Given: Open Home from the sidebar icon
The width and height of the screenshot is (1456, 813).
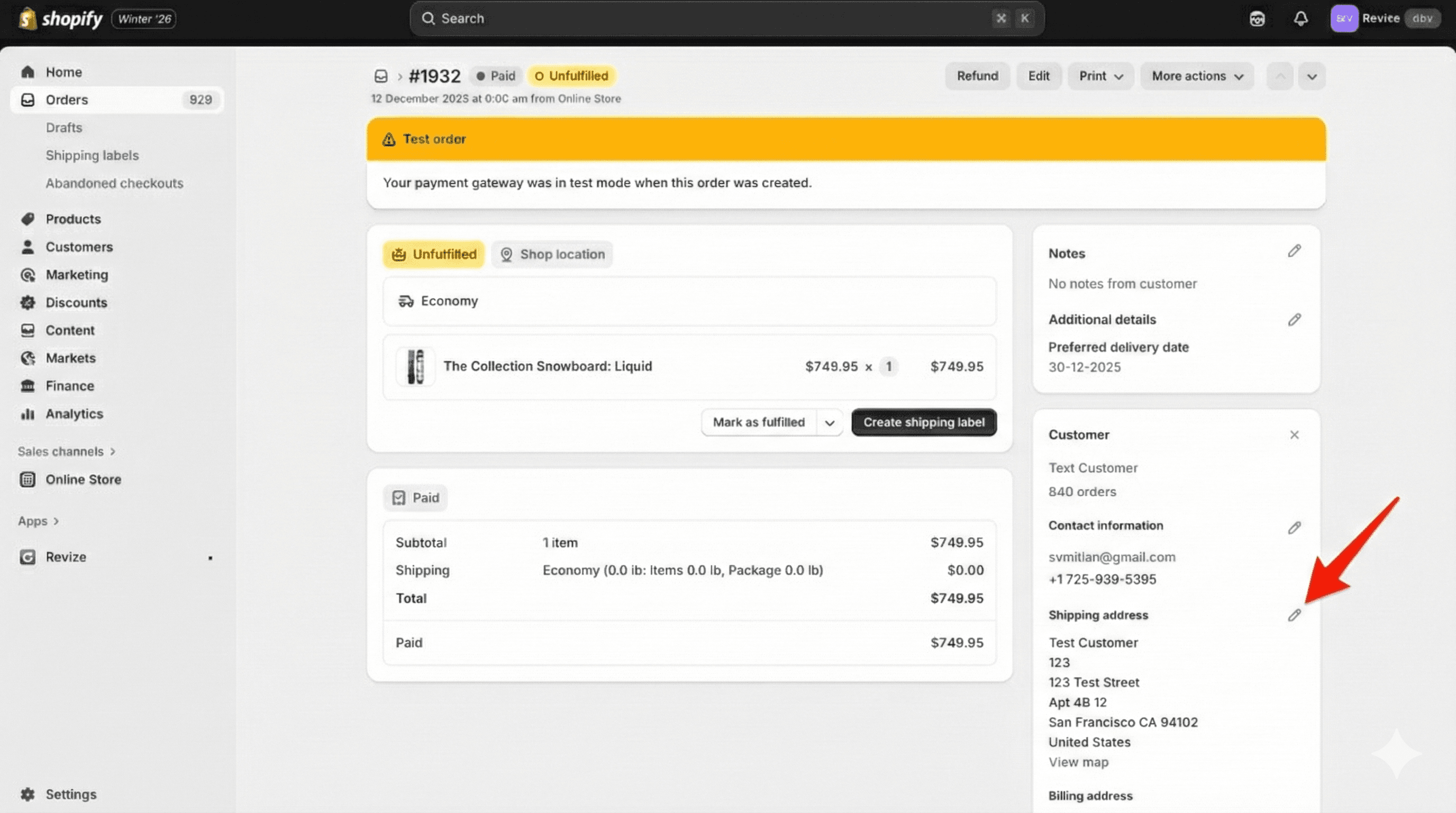Looking at the screenshot, I should tap(27, 71).
